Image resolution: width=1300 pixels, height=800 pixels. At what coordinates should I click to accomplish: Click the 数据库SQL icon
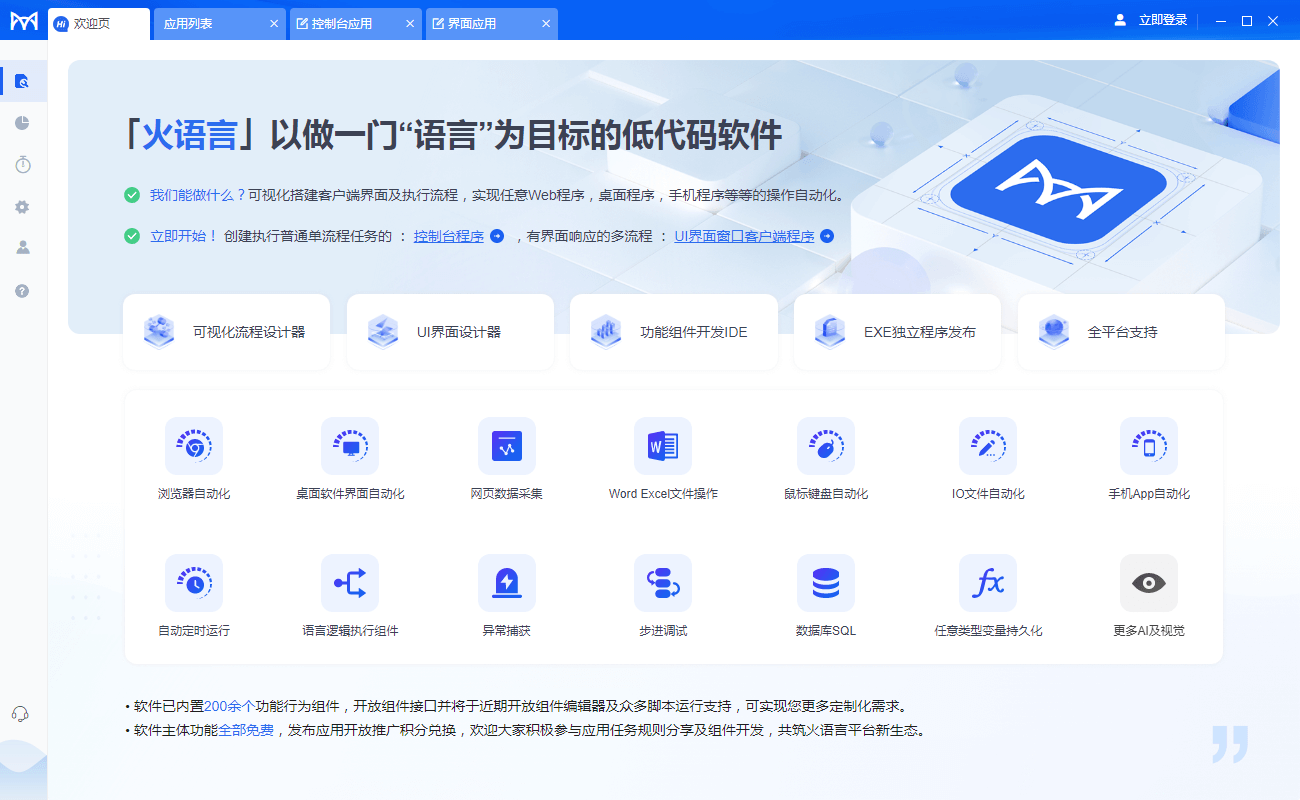pyautogui.click(x=825, y=582)
